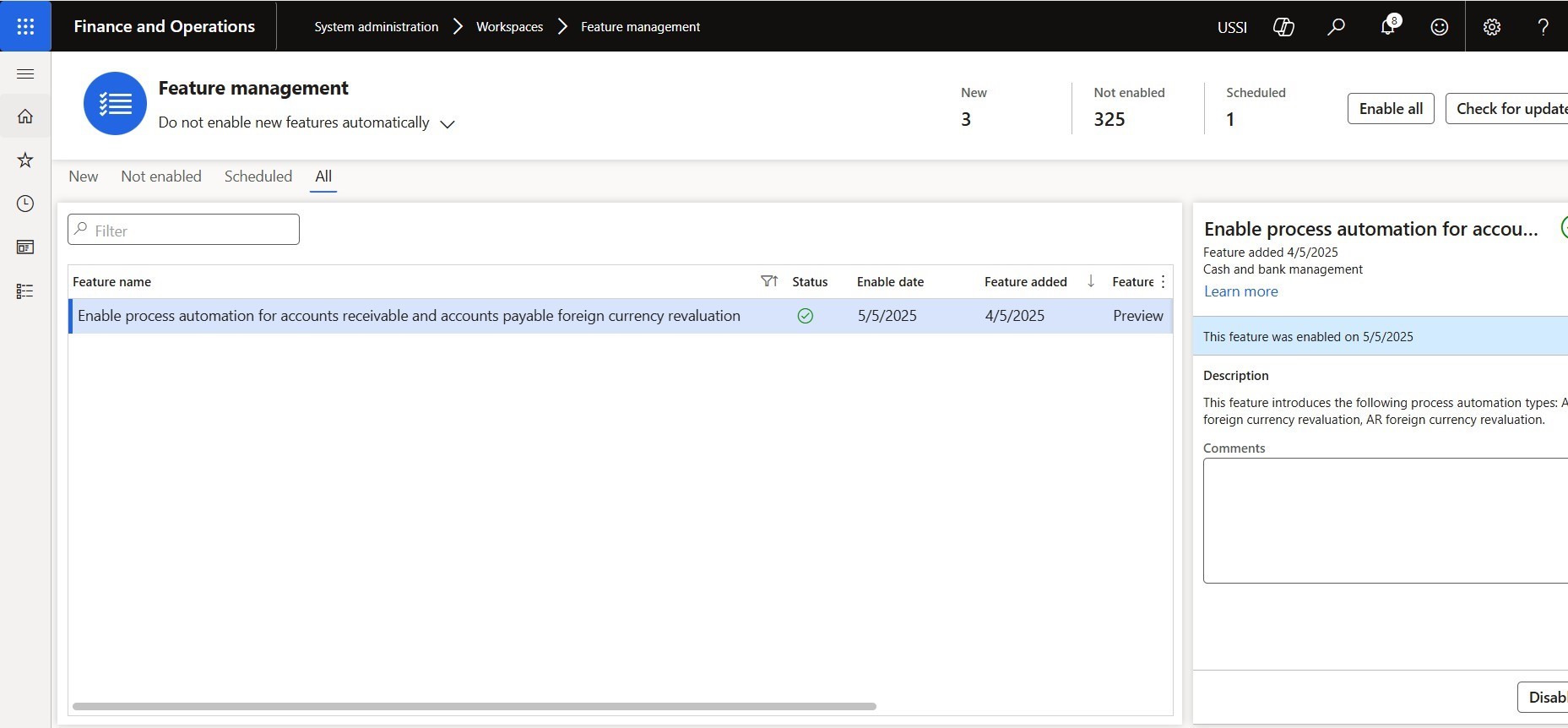Expand the navigation pane hamburger menu

(25, 74)
